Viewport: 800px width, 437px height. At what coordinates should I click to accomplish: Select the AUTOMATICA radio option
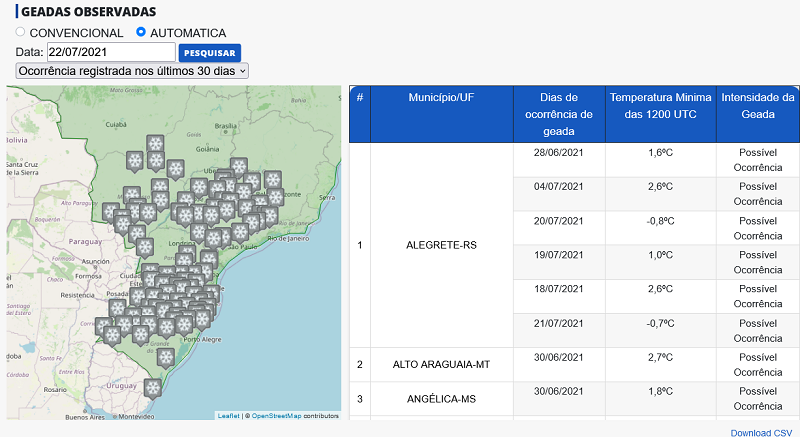click(141, 32)
